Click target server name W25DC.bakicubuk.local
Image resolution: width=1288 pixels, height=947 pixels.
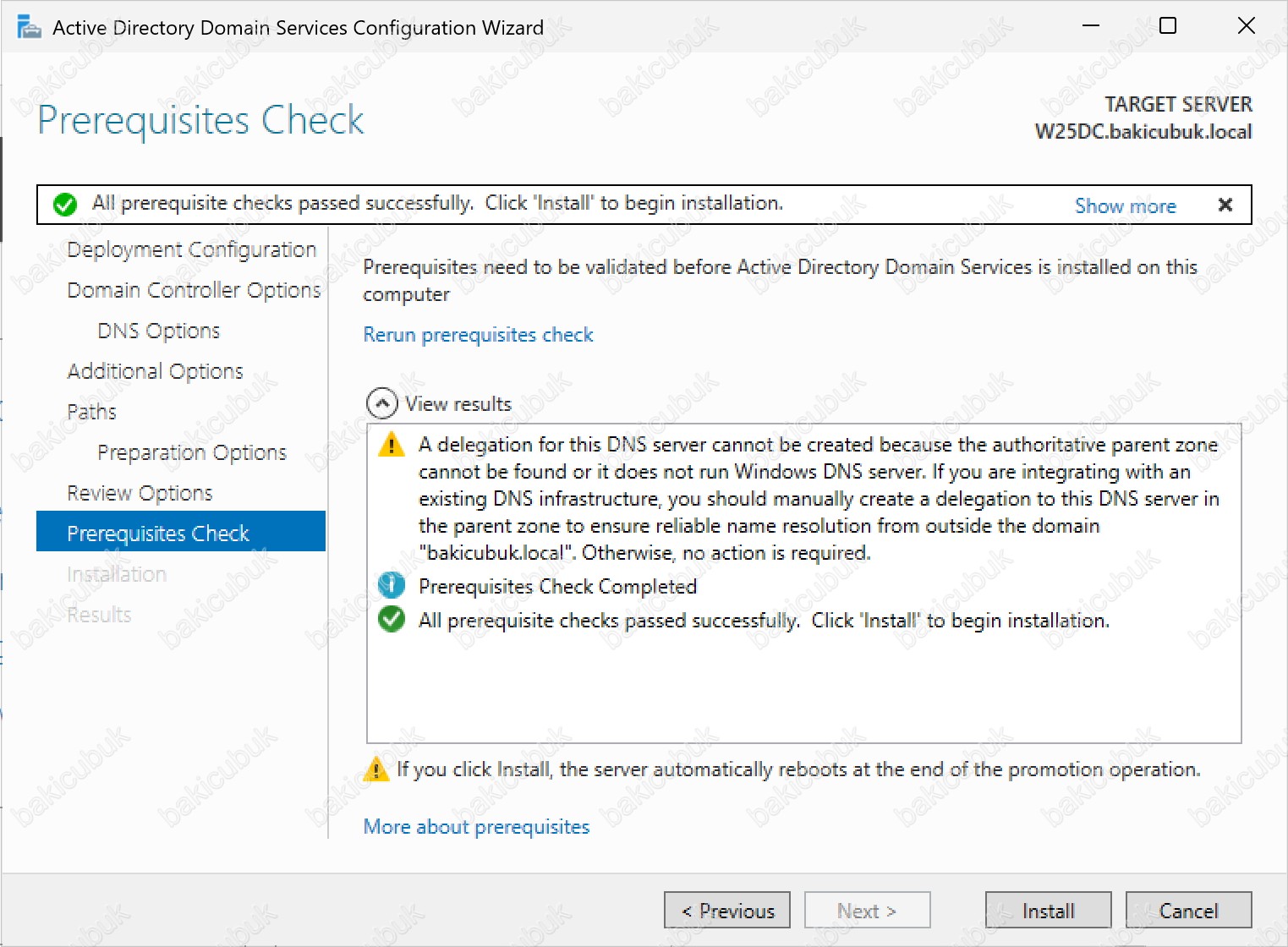1143,132
